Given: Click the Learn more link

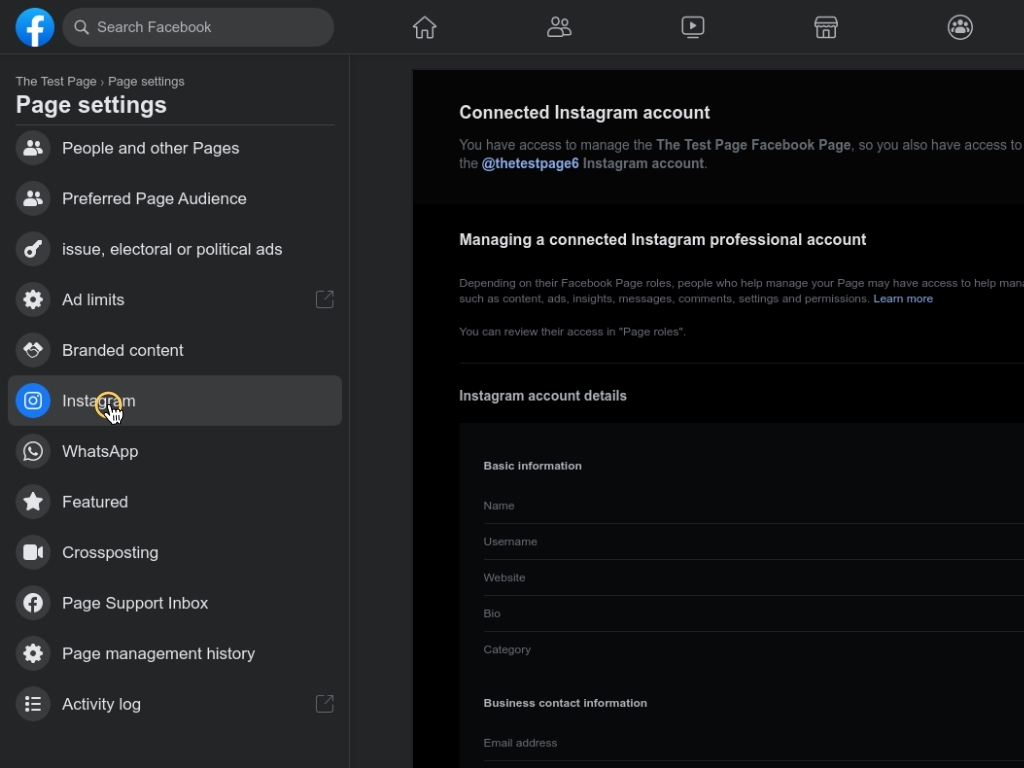Looking at the screenshot, I should (903, 298).
